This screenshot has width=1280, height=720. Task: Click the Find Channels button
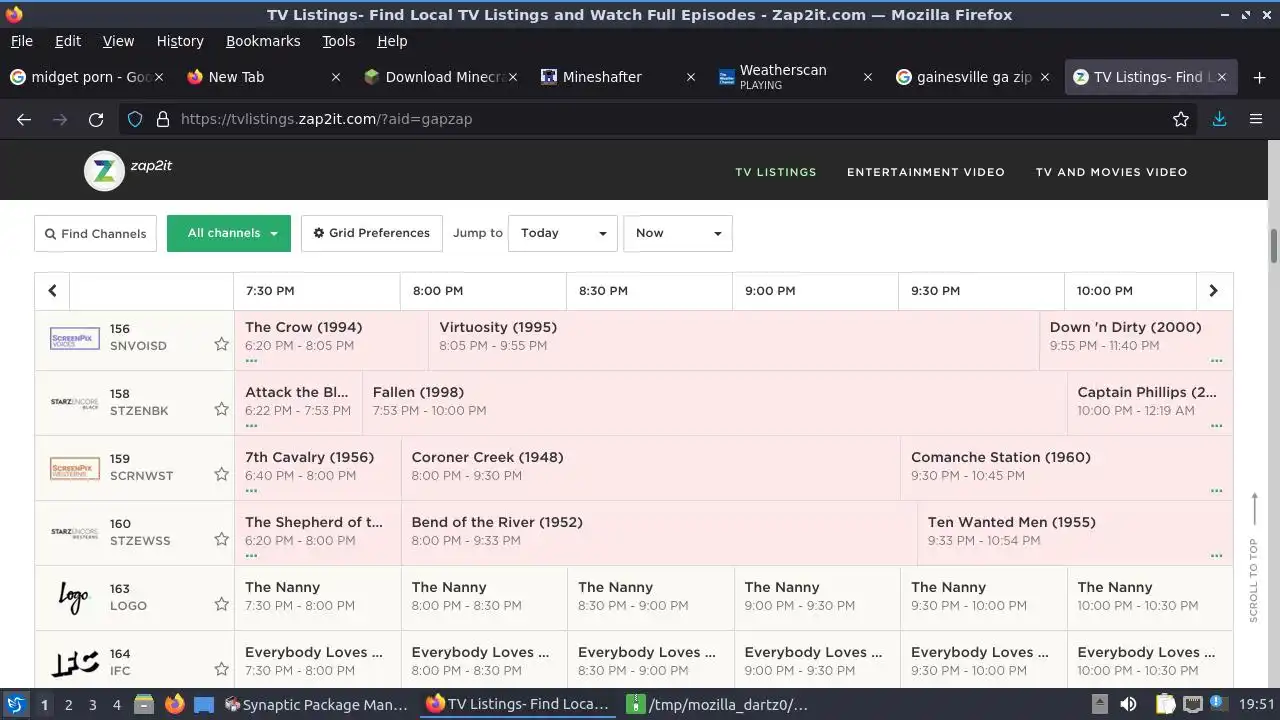coord(96,234)
